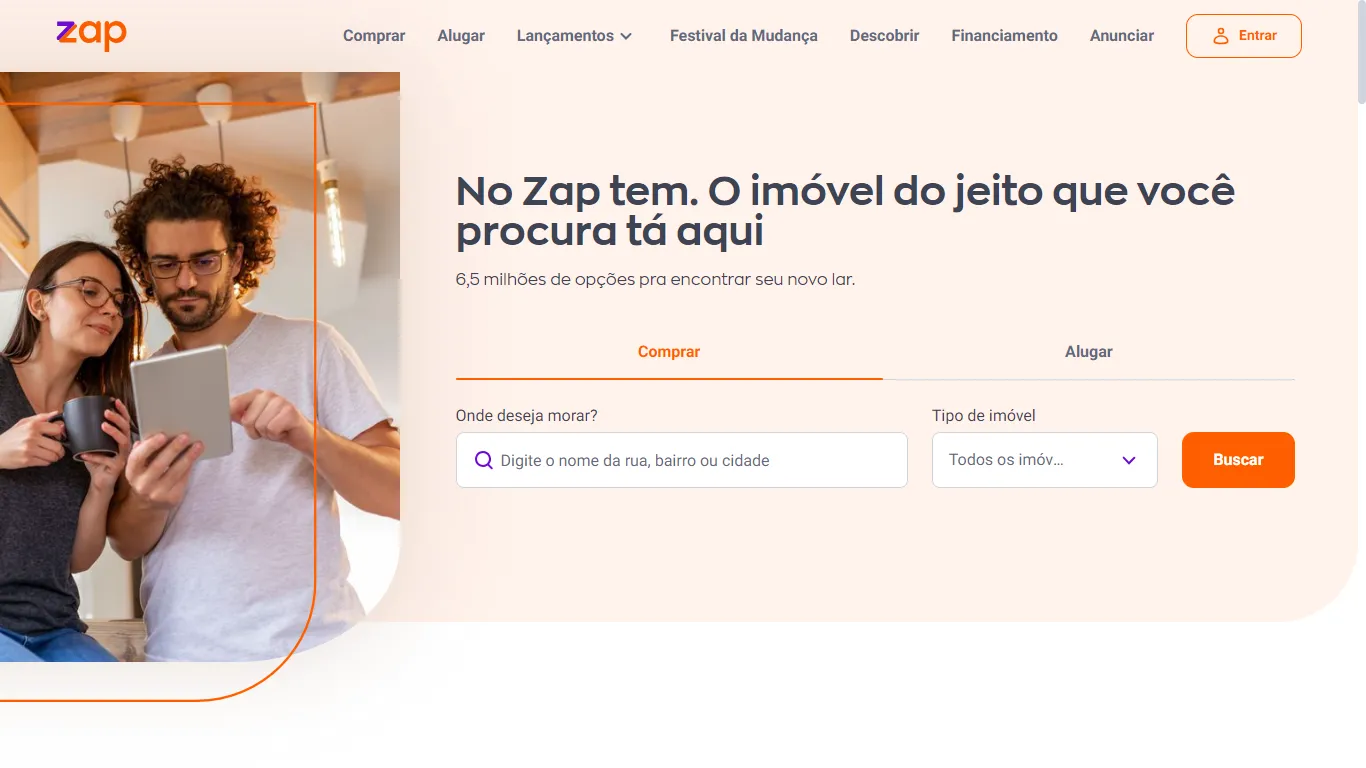Open the Tipo de imóvel dropdown

pyautogui.click(x=1044, y=460)
